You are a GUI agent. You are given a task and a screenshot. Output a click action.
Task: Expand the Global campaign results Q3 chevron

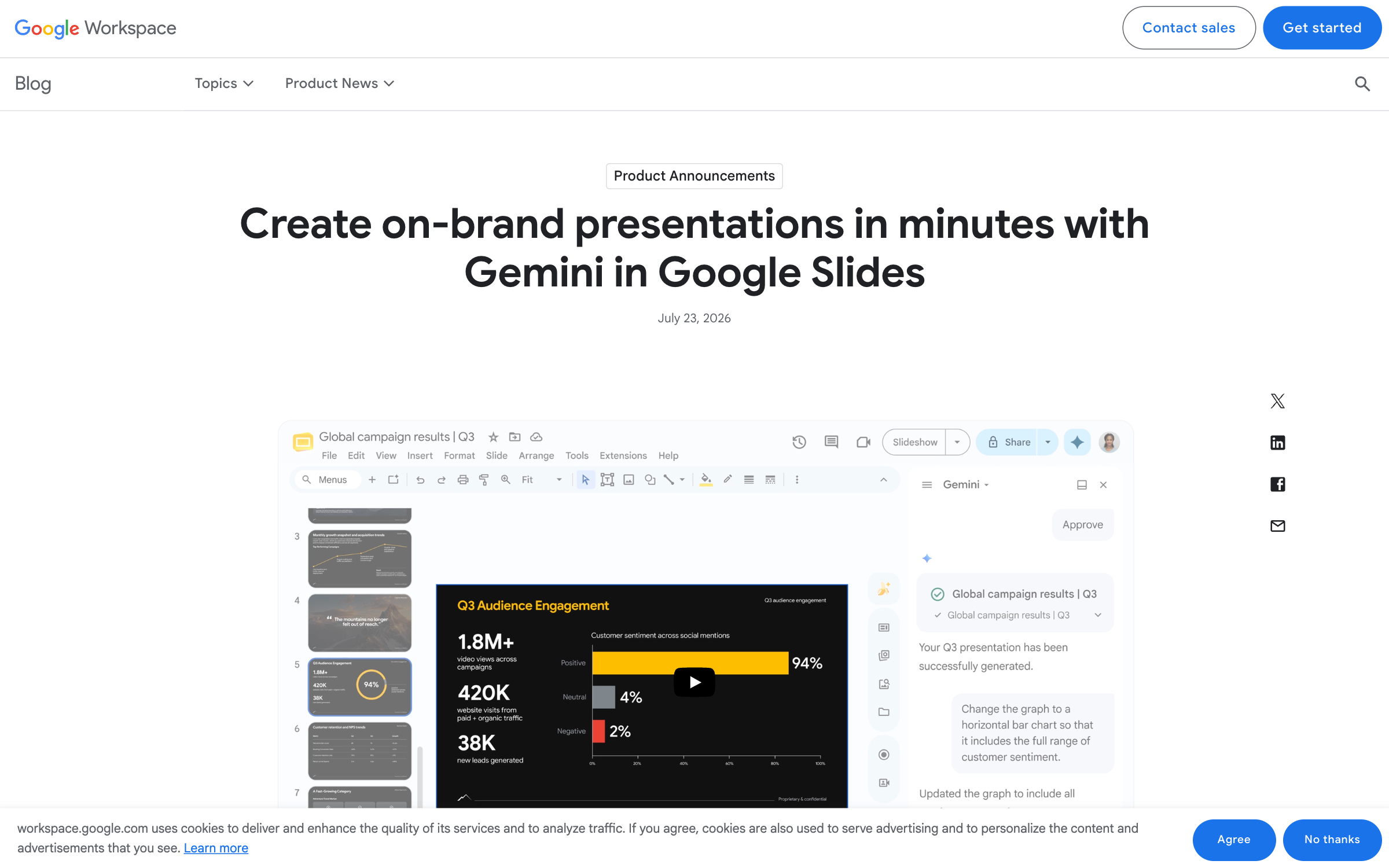click(1098, 615)
